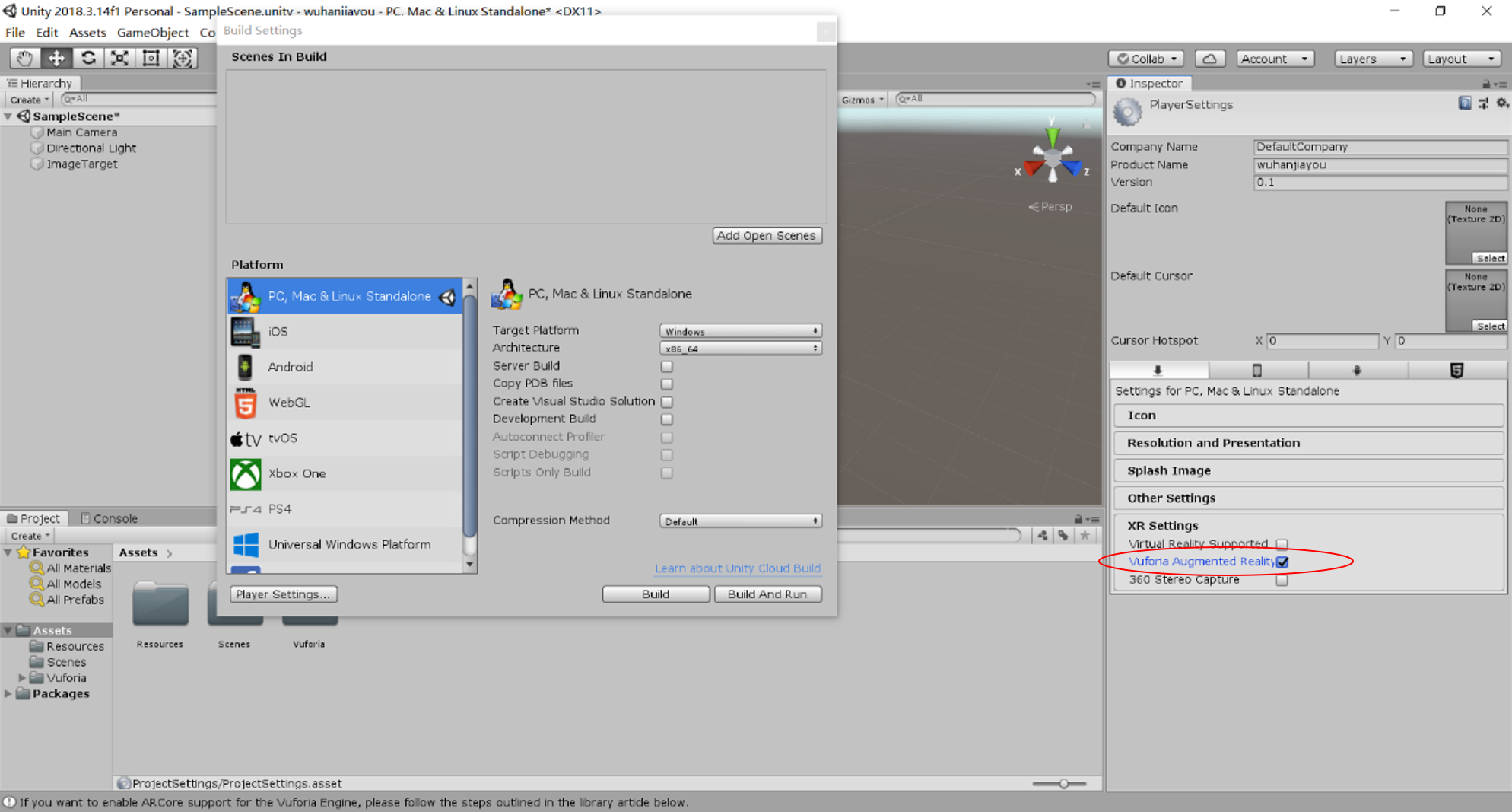Image resolution: width=1512 pixels, height=812 pixels.
Task: Select the Move tool in toolbar
Action: pyautogui.click(x=56, y=59)
